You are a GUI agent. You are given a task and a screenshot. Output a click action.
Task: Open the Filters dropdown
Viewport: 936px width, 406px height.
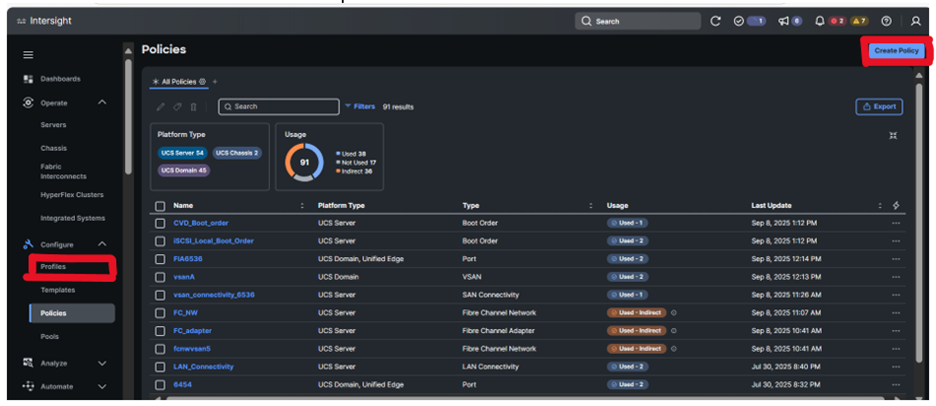pyautogui.click(x=360, y=106)
